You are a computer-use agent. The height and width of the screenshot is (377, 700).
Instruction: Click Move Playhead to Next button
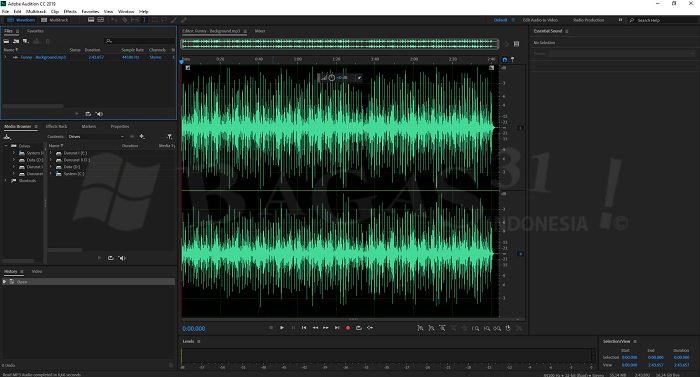[337, 328]
